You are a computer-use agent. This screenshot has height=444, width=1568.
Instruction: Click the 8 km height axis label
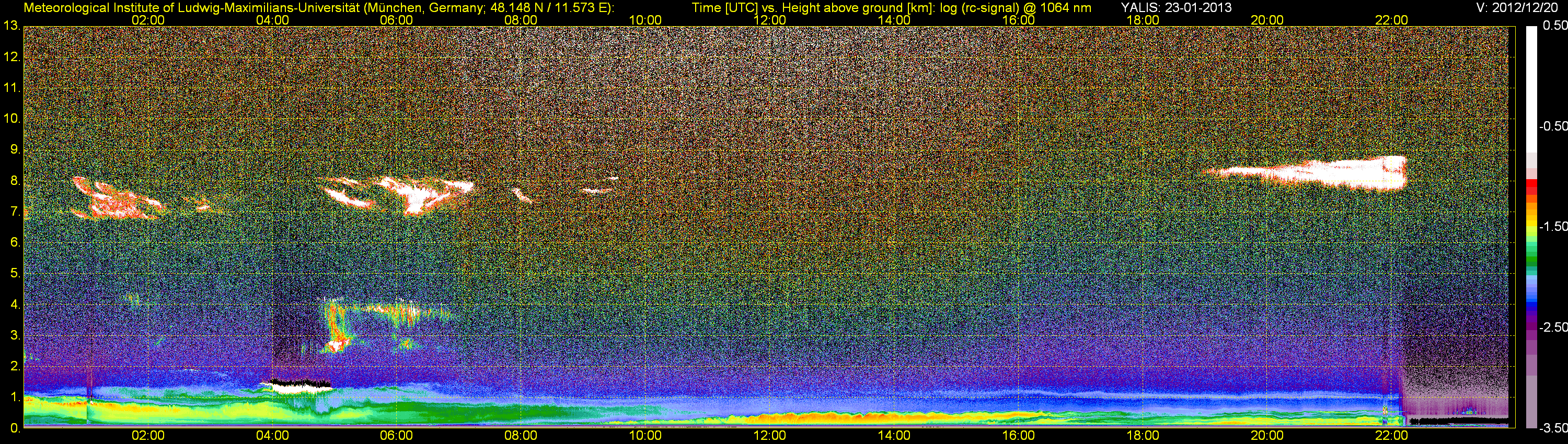[15, 181]
